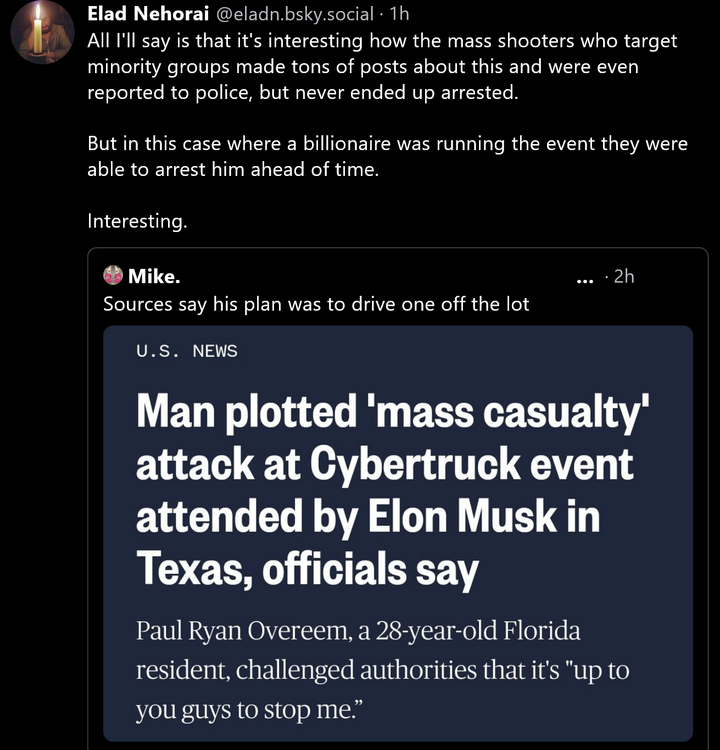Click the paragraph starting 'But in this case'
This screenshot has width=720, height=750.
(x=386, y=156)
